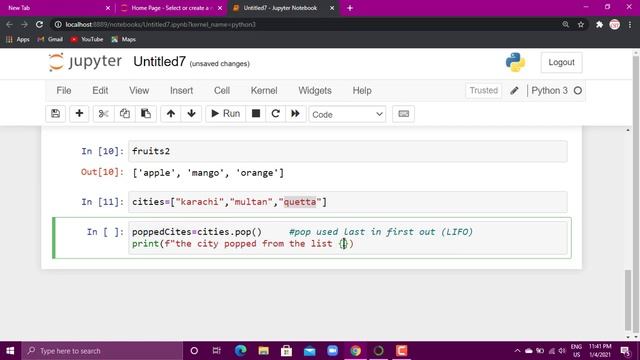The height and width of the screenshot is (360, 640).
Task: Open the Cell menu
Action: point(222,91)
